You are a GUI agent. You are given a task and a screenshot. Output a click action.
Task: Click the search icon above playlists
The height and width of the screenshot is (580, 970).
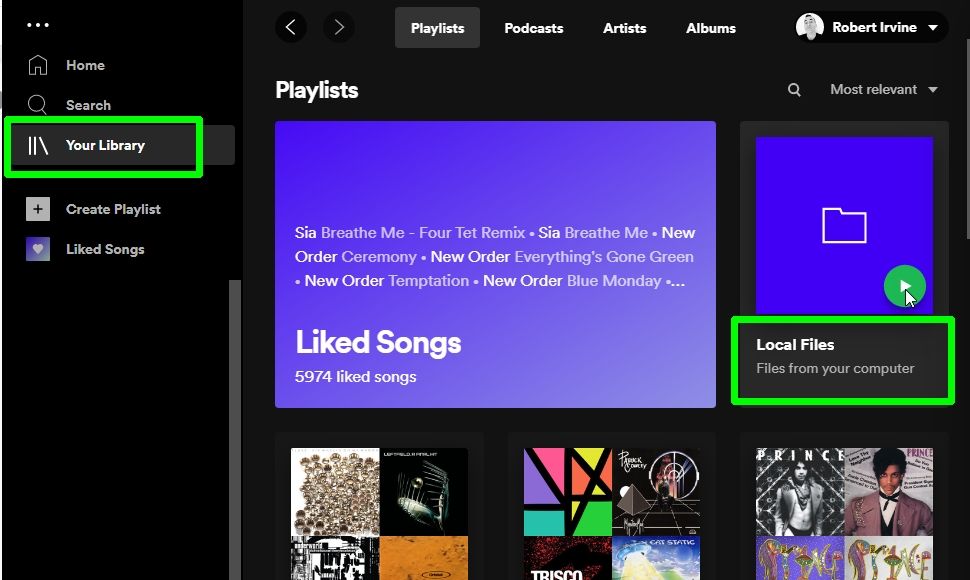click(794, 89)
